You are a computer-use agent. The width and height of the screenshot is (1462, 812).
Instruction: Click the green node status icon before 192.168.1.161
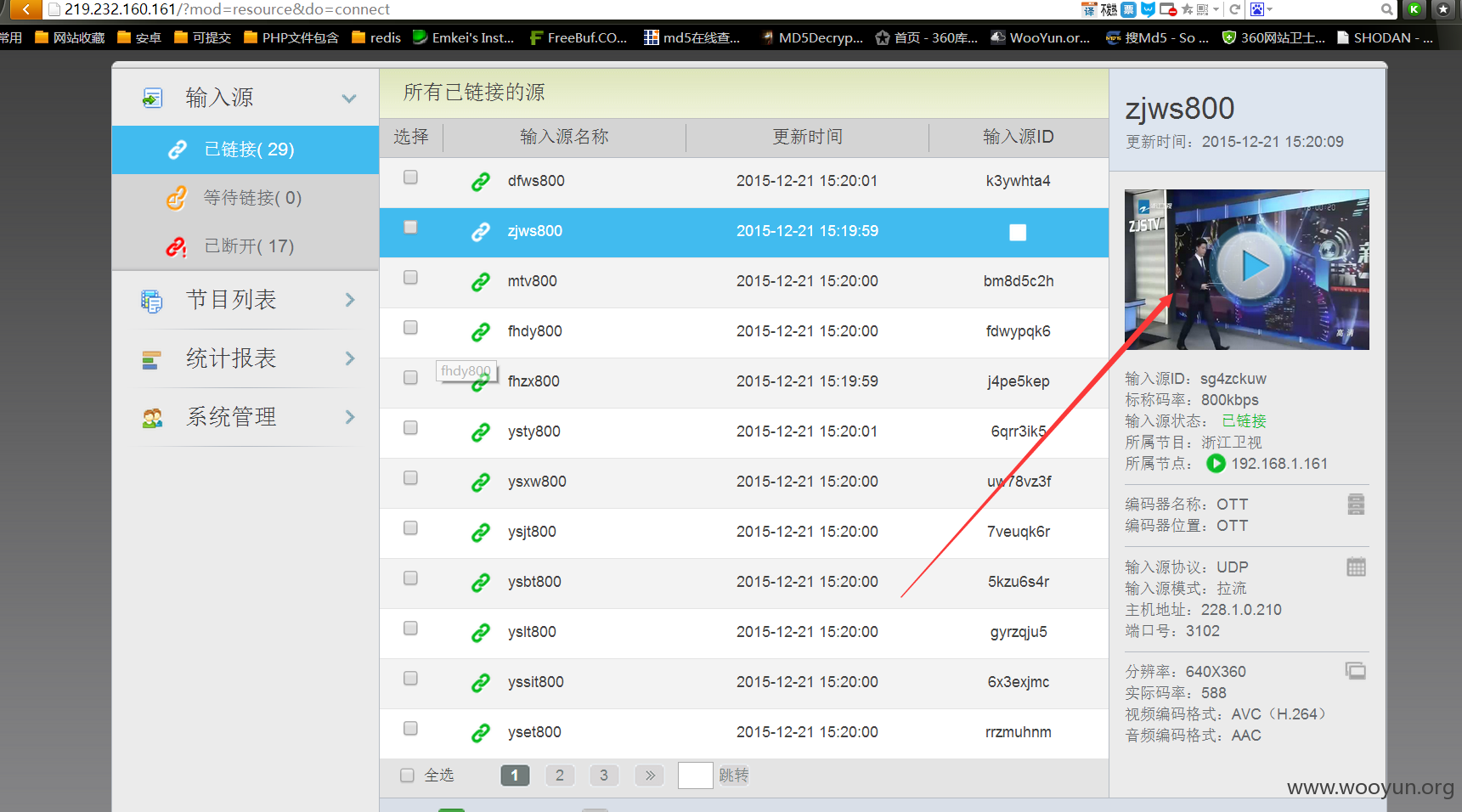(1216, 464)
